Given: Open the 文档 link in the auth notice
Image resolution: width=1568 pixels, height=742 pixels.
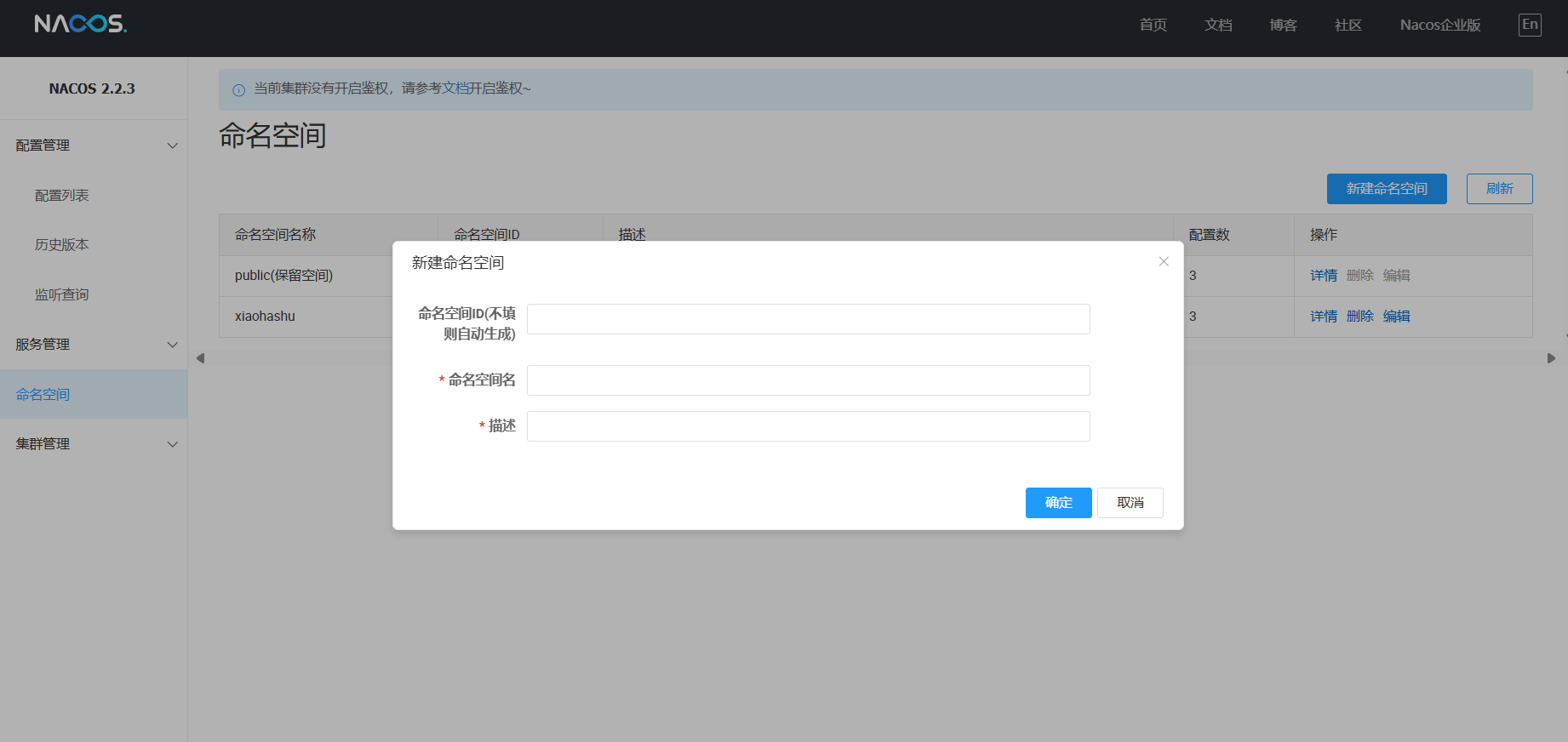Looking at the screenshot, I should [x=455, y=88].
